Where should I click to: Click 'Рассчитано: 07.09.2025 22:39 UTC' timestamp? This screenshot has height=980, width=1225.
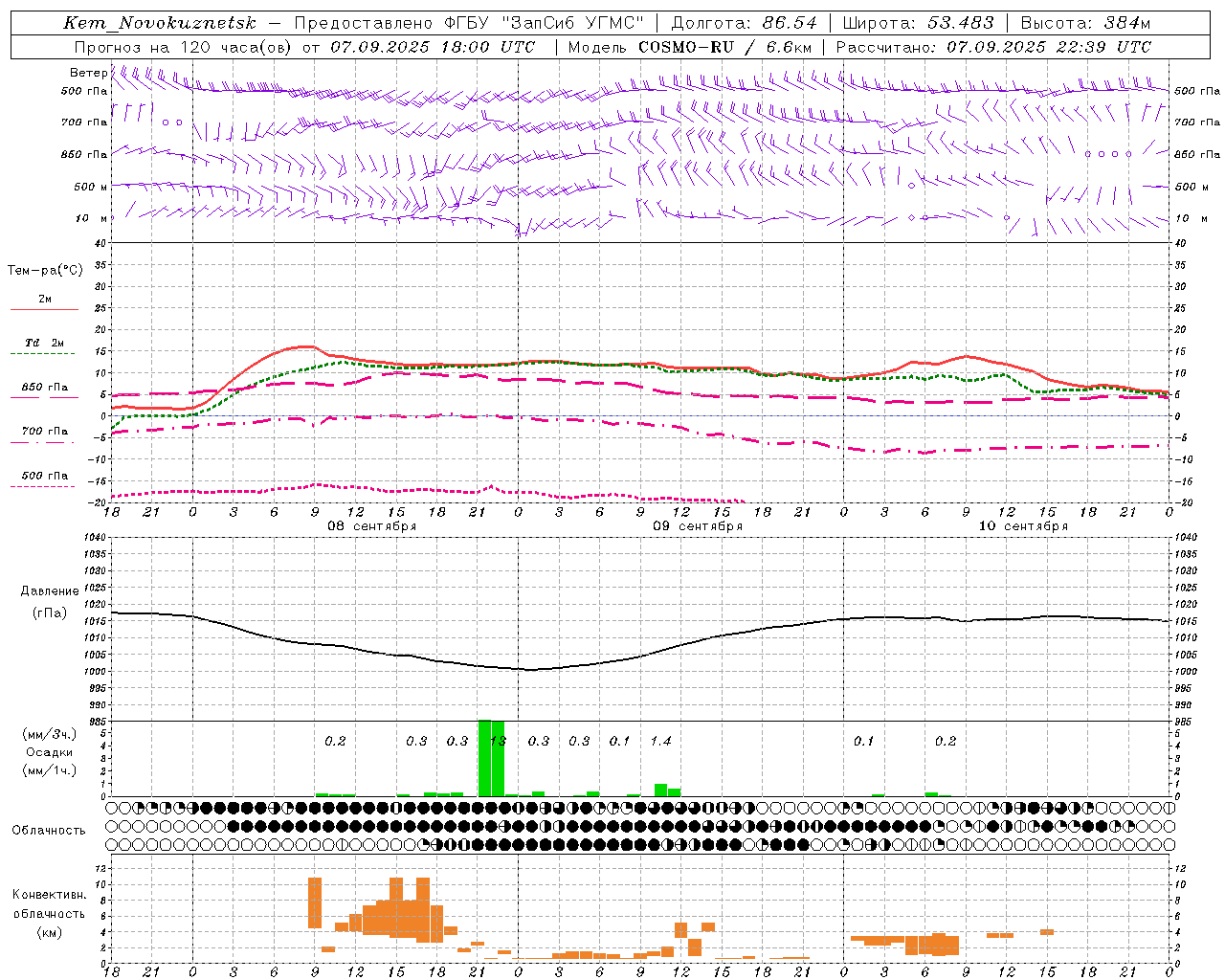pos(993,47)
